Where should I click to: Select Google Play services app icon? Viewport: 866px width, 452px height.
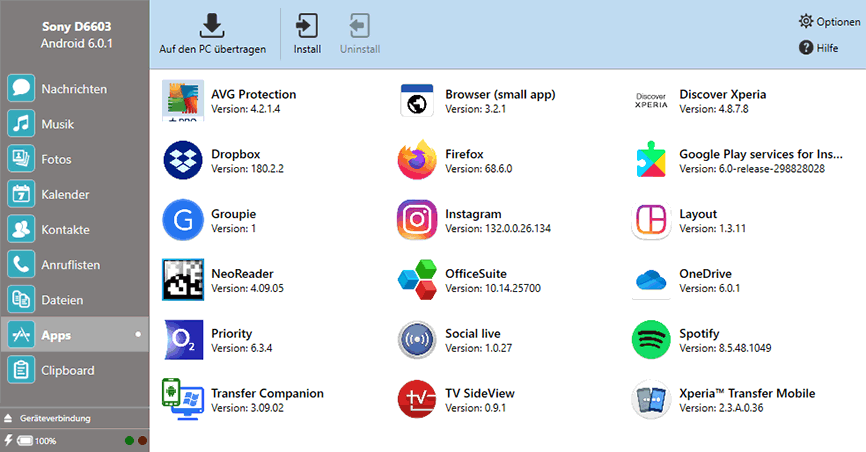coord(651,160)
